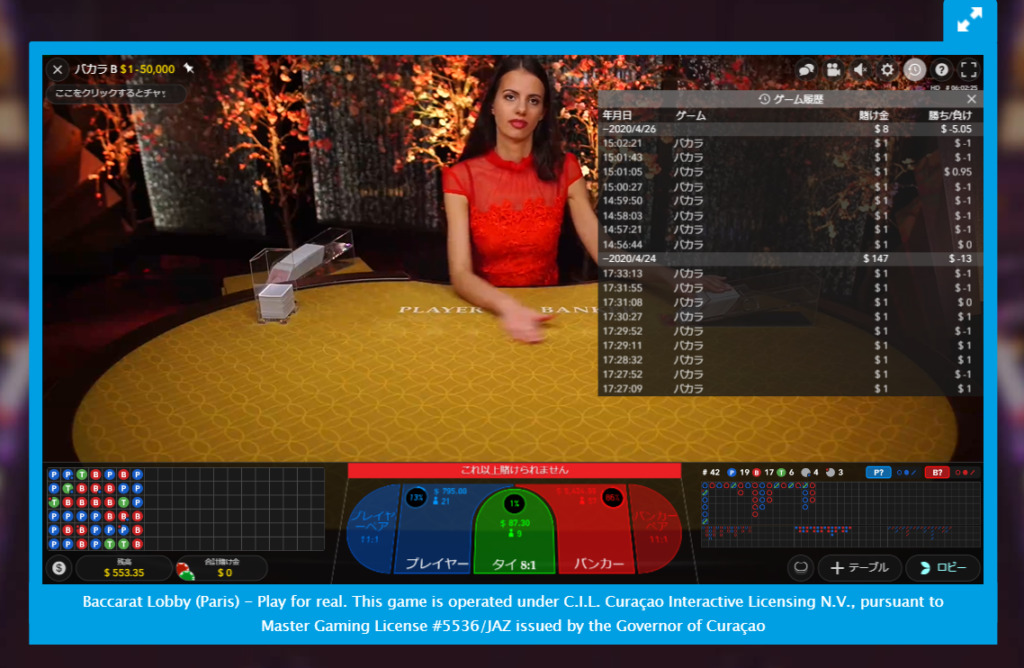Return to lobby via ロビー button
This screenshot has width=1024, height=668.
(942, 568)
